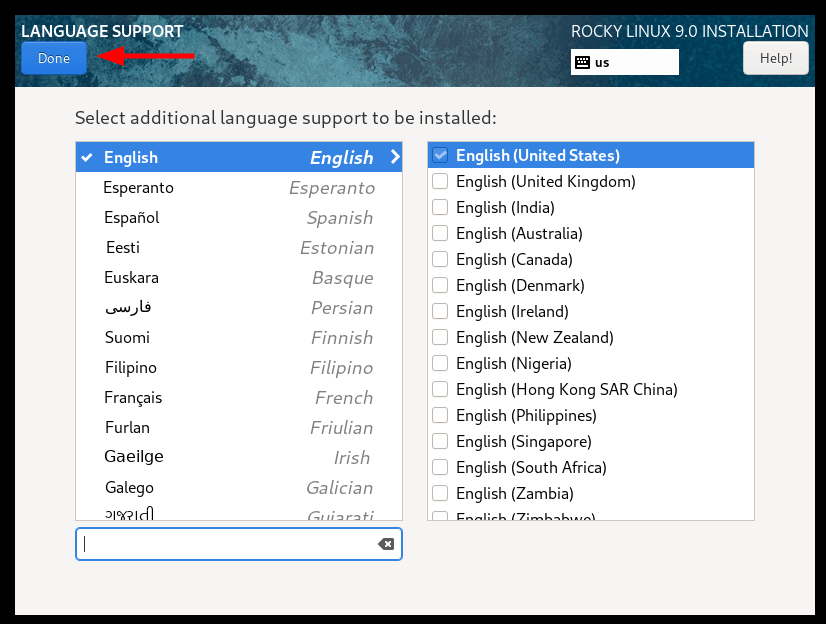Click the Done button
This screenshot has height=624, width=826.
pyautogui.click(x=54, y=58)
